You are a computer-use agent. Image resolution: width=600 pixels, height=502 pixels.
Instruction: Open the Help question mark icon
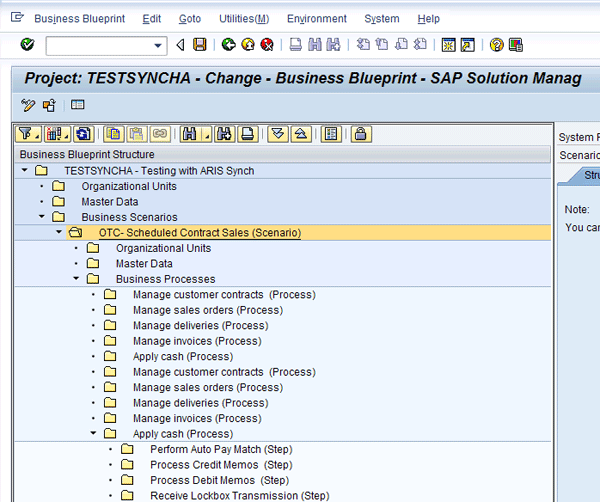[x=496, y=45]
